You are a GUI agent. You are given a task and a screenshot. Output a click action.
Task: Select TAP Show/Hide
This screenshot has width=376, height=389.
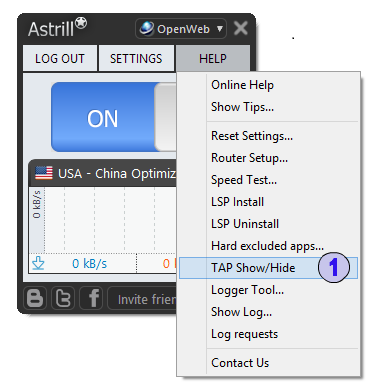(268, 268)
